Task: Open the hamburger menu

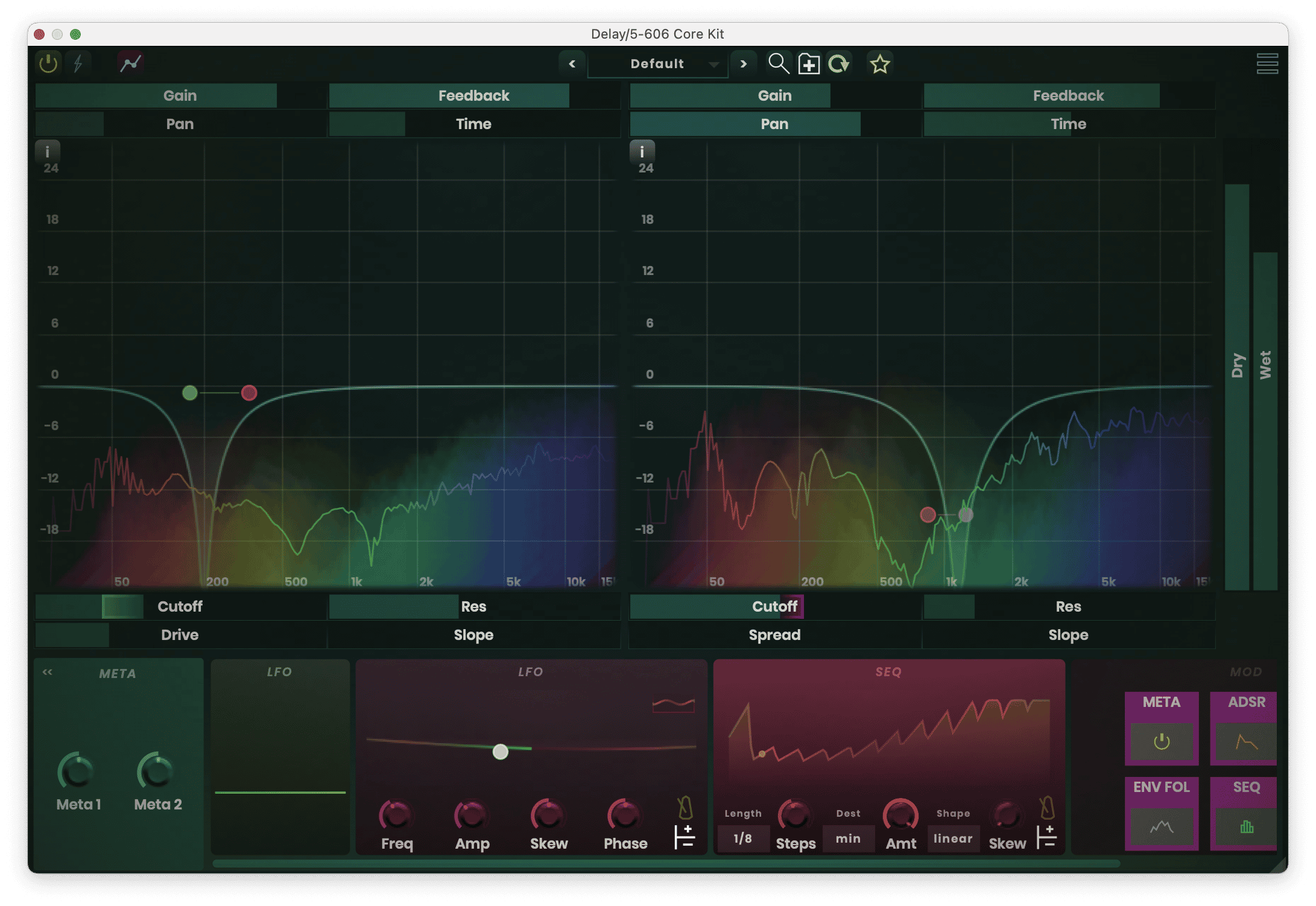Action: [x=1267, y=63]
